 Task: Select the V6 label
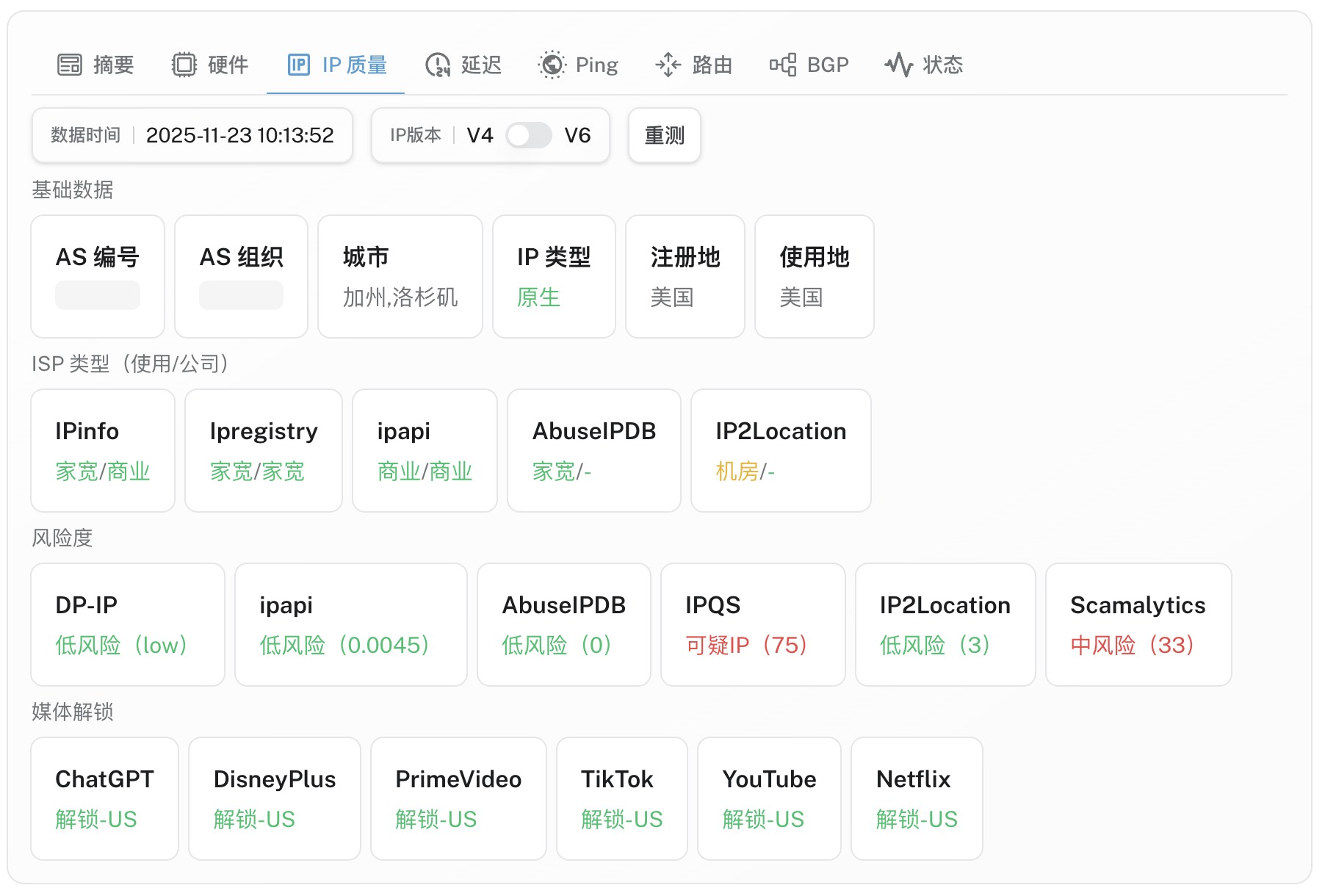[577, 135]
